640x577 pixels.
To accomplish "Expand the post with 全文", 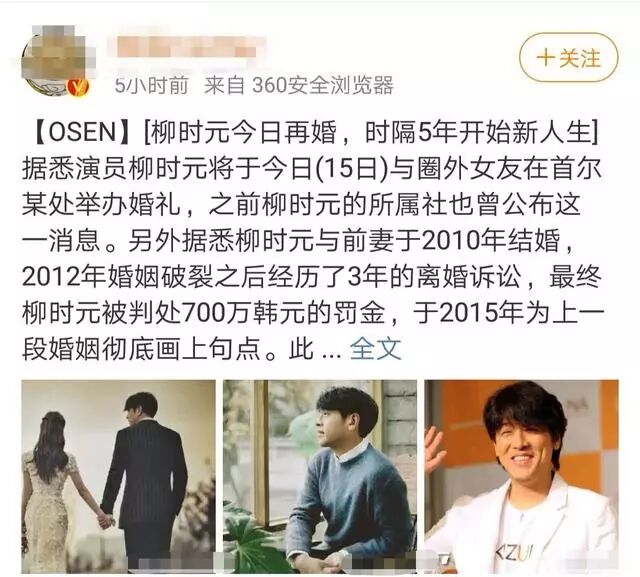I will (376, 349).
